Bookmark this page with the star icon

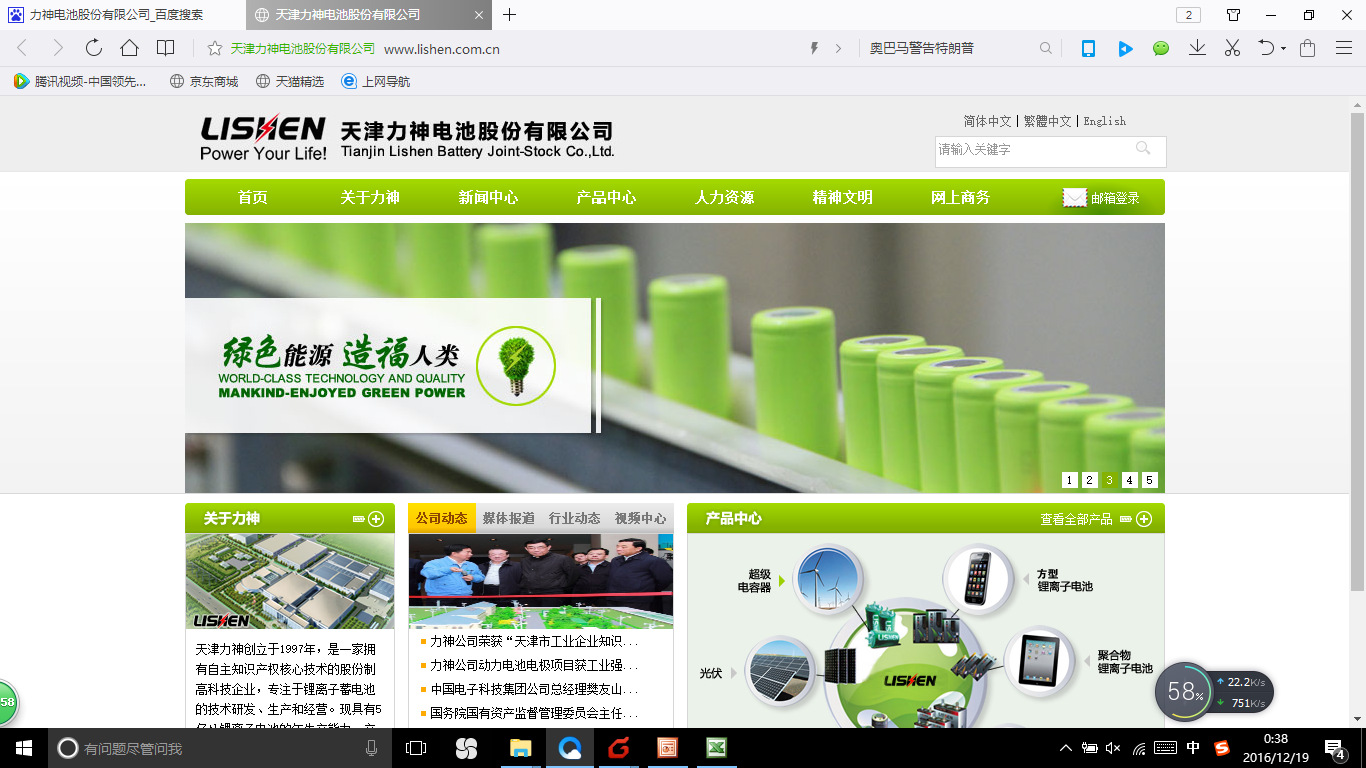pos(214,48)
